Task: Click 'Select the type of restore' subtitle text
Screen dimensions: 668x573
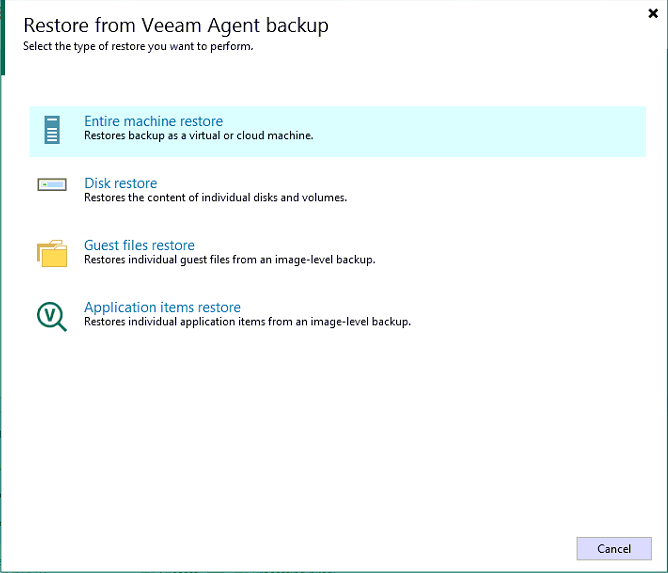Action: 137,46
